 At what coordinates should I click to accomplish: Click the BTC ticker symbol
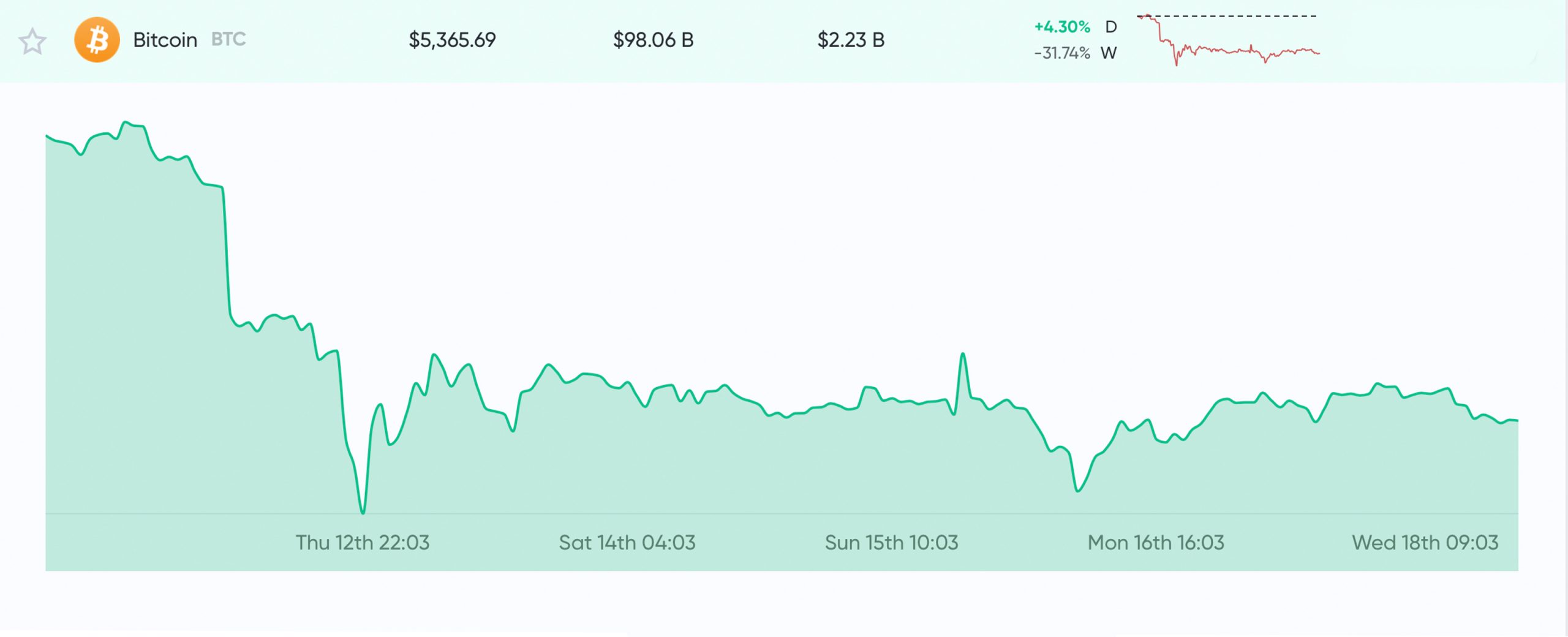(x=228, y=40)
